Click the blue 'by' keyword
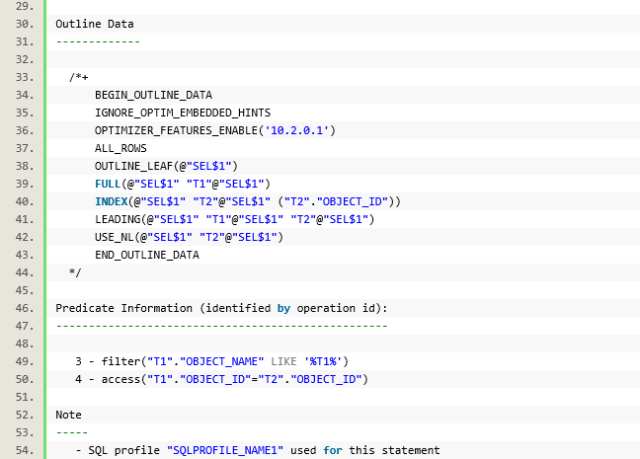The height and width of the screenshot is (459, 640). click(284, 308)
